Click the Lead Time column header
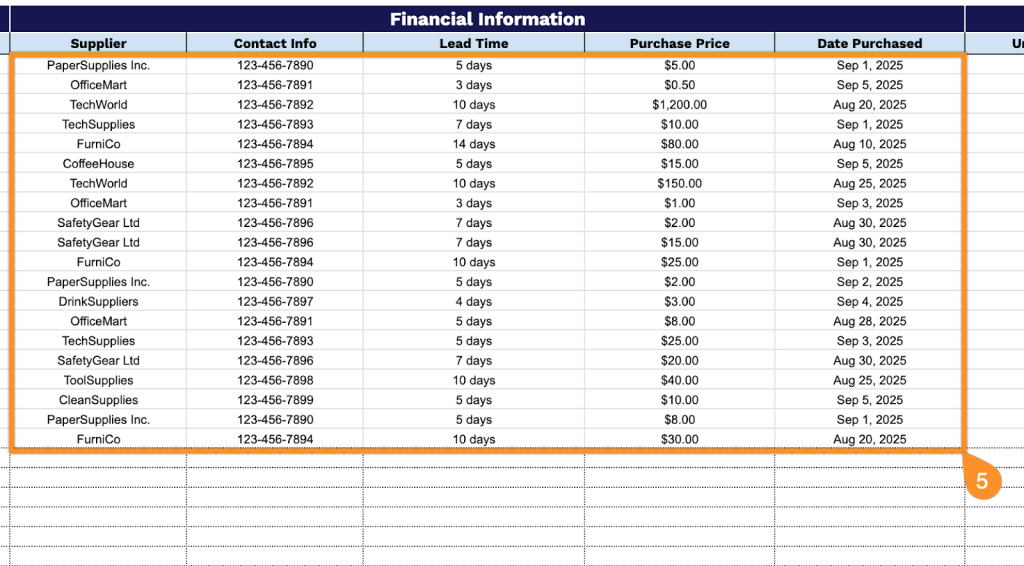 pos(474,43)
